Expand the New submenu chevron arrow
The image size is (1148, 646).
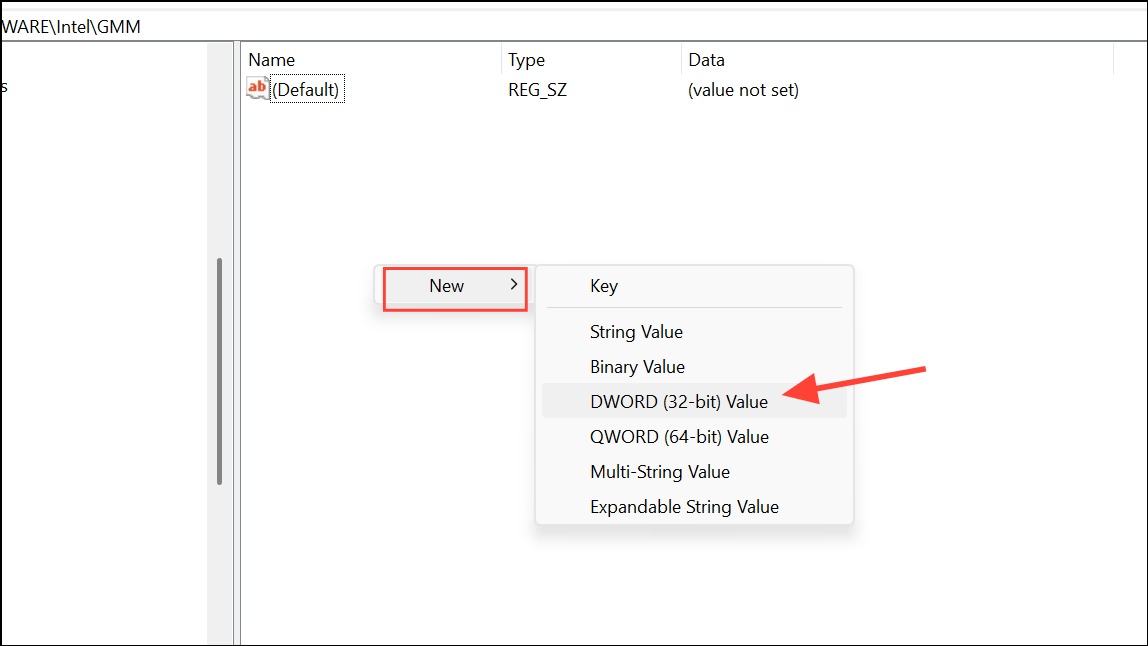point(514,284)
